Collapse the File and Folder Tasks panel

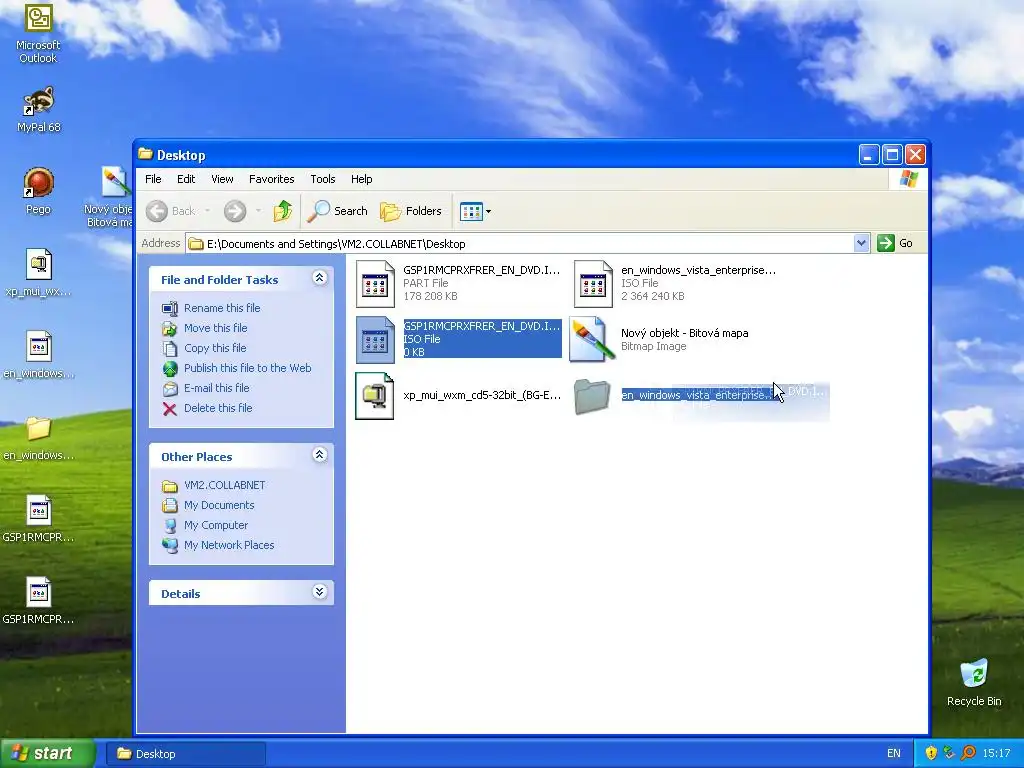point(319,278)
